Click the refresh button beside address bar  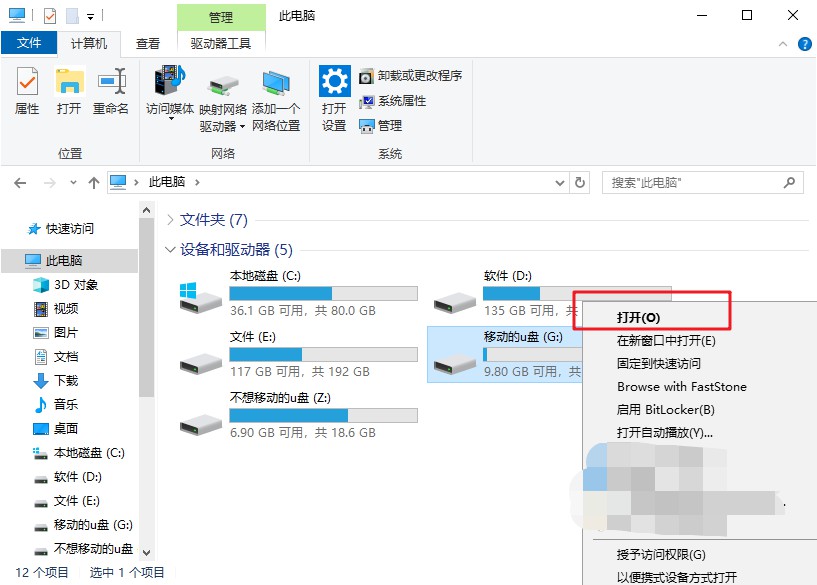tap(581, 183)
